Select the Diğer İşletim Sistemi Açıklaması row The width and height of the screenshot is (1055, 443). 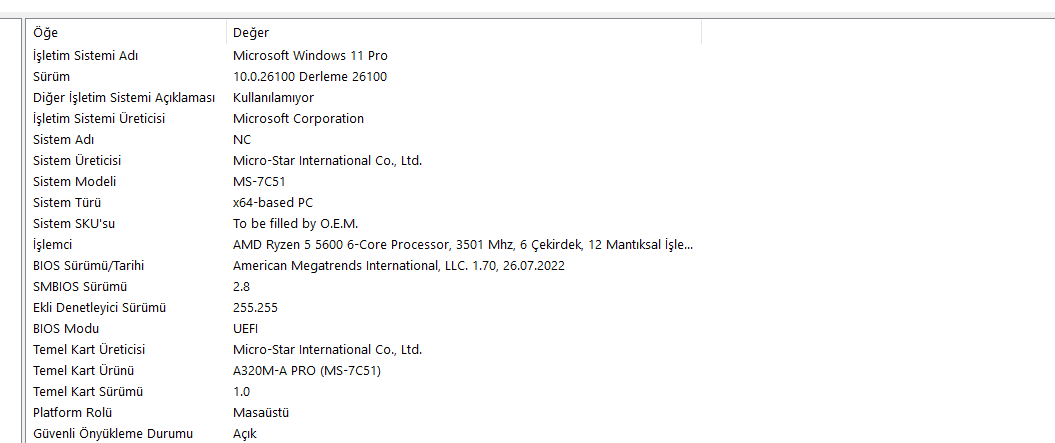pos(124,97)
